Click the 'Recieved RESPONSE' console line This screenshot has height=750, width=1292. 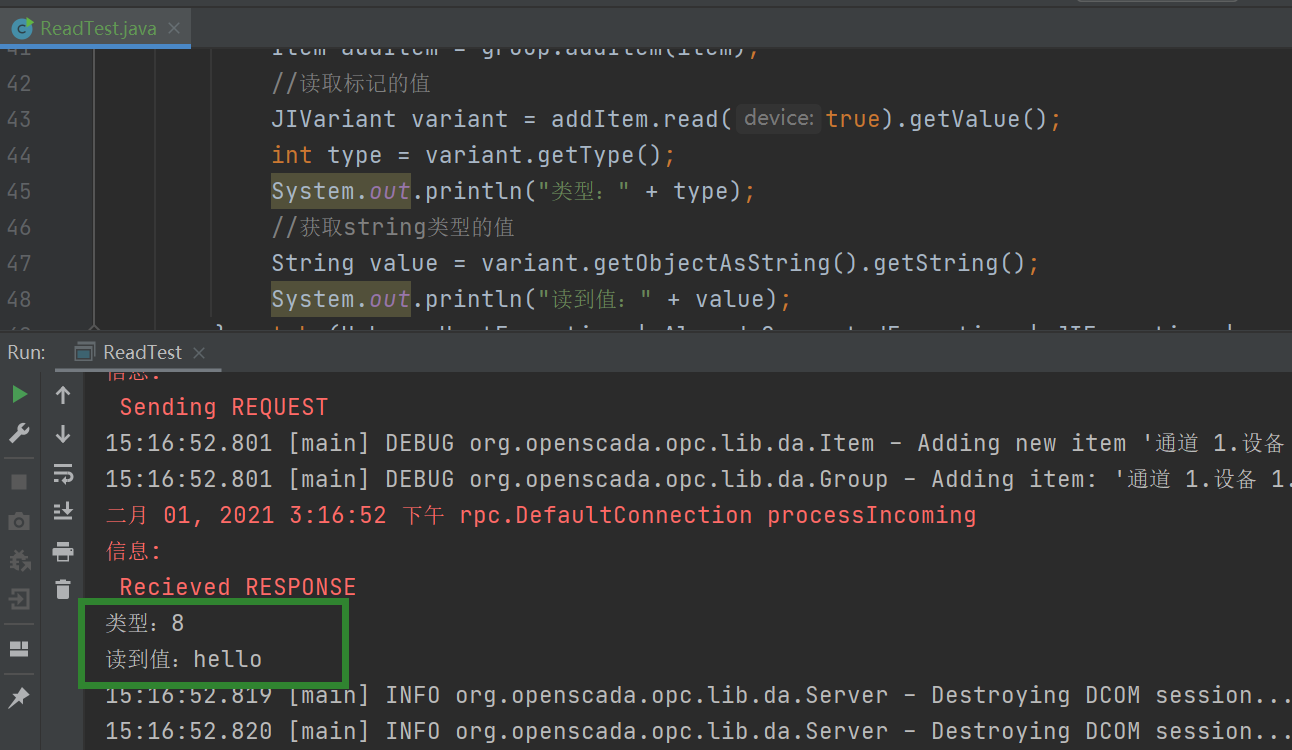tap(238, 587)
